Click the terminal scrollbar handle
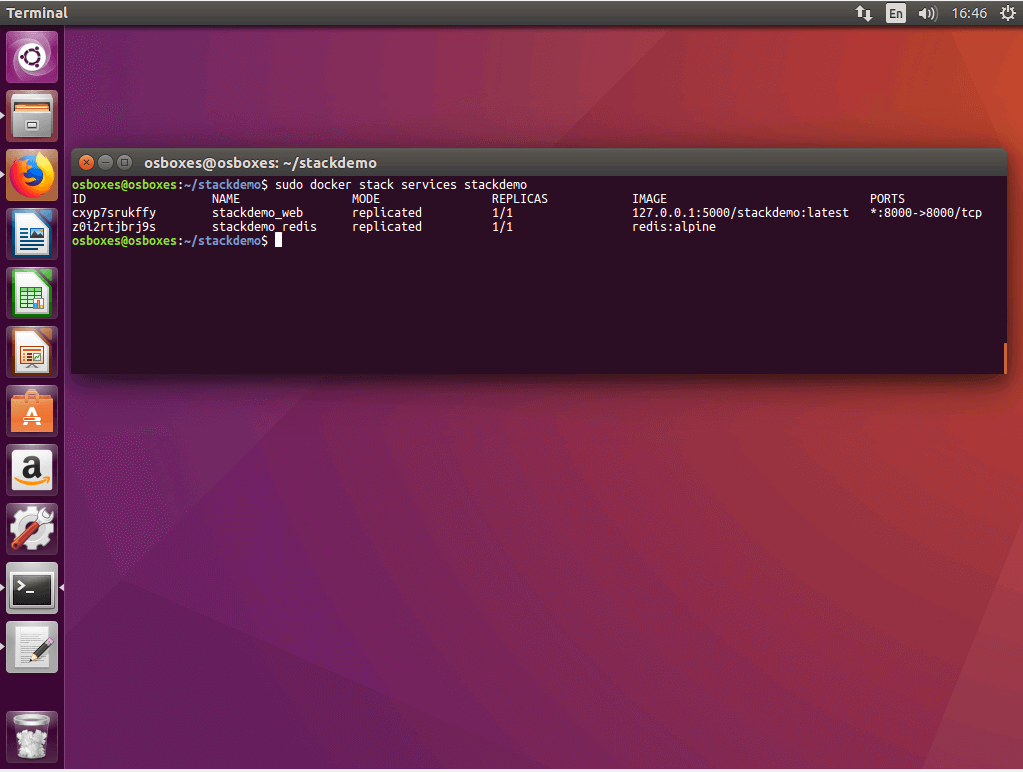Image resolution: width=1023 pixels, height=772 pixels. (1005, 358)
